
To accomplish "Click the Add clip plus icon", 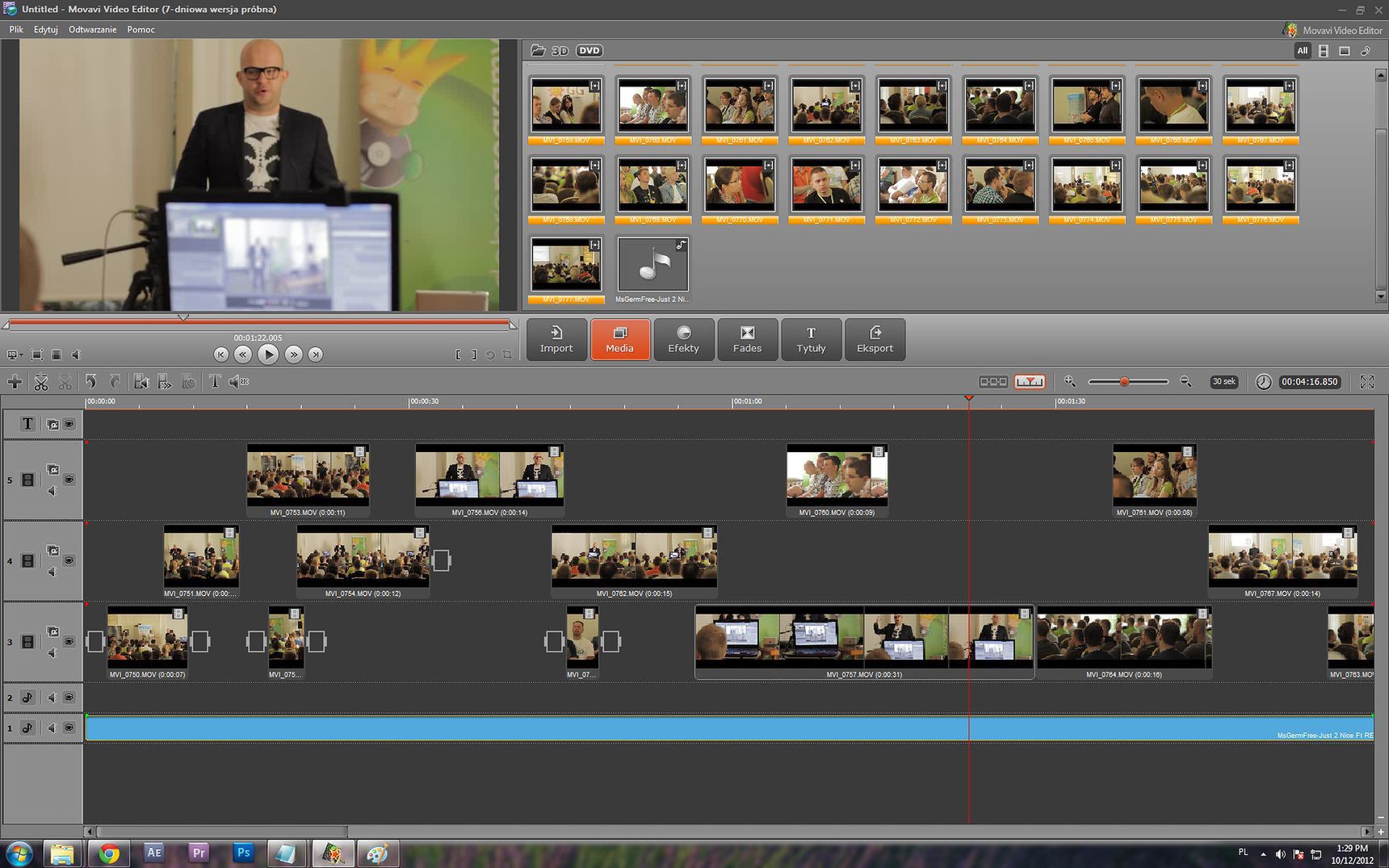I will [15, 382].
